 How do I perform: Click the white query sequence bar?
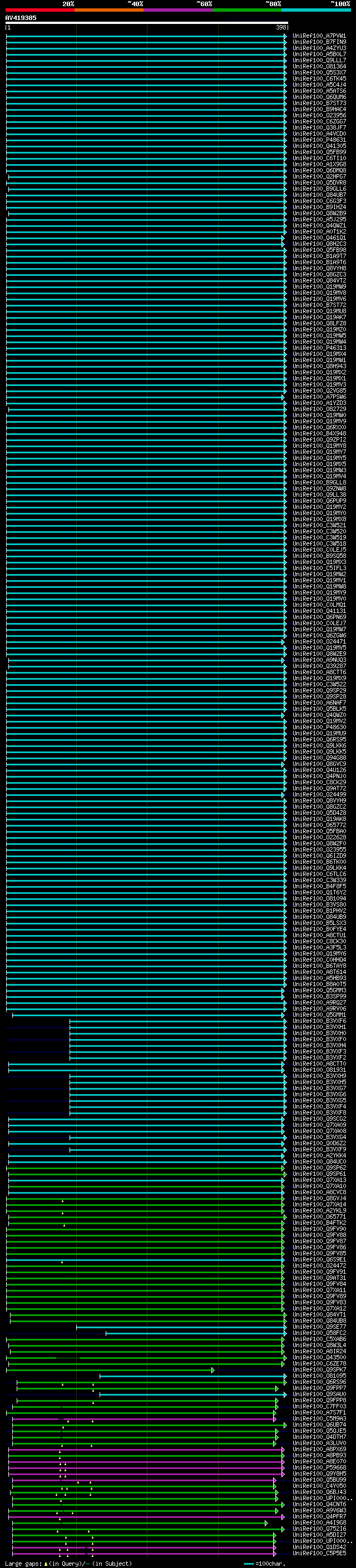point(147,22)
